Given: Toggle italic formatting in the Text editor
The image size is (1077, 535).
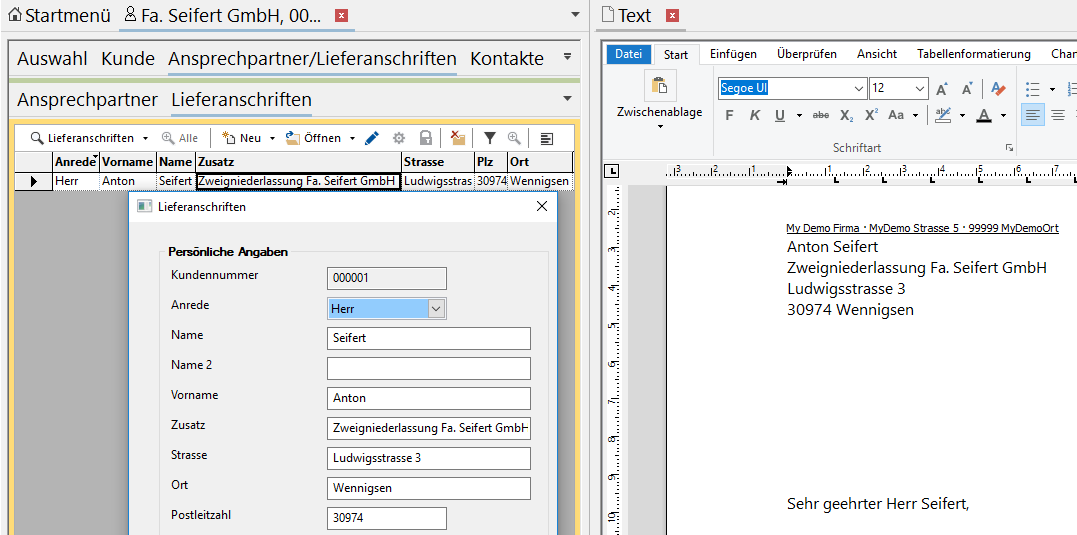Looking at the screenshot, I should point(755,115).
